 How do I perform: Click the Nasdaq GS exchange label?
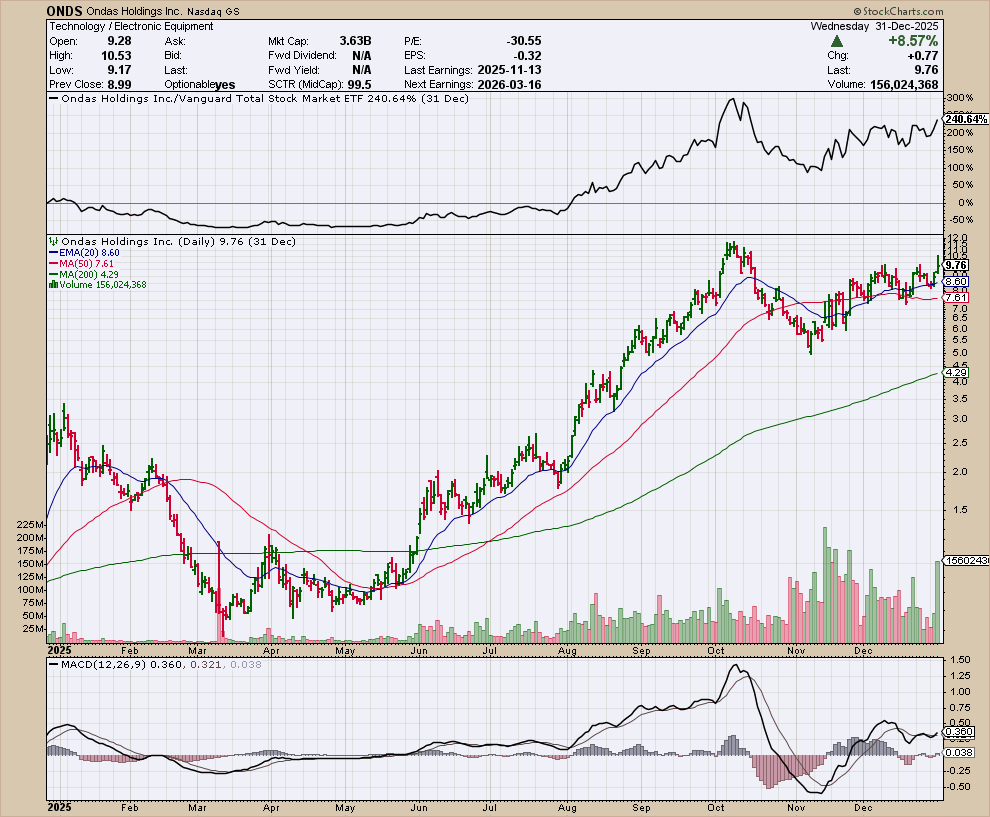click(x=213, y=11)
